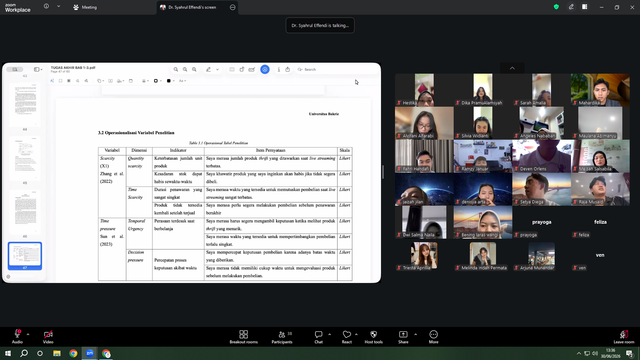Click the options circle on the screen-share tab
Screen dimensions: 640x360
pyautogui.click(x=233, y=7)
